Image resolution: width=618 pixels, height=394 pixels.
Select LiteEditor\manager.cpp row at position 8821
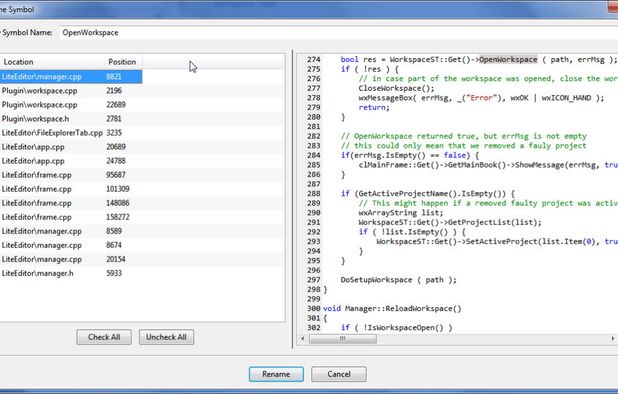pos(71,76)
